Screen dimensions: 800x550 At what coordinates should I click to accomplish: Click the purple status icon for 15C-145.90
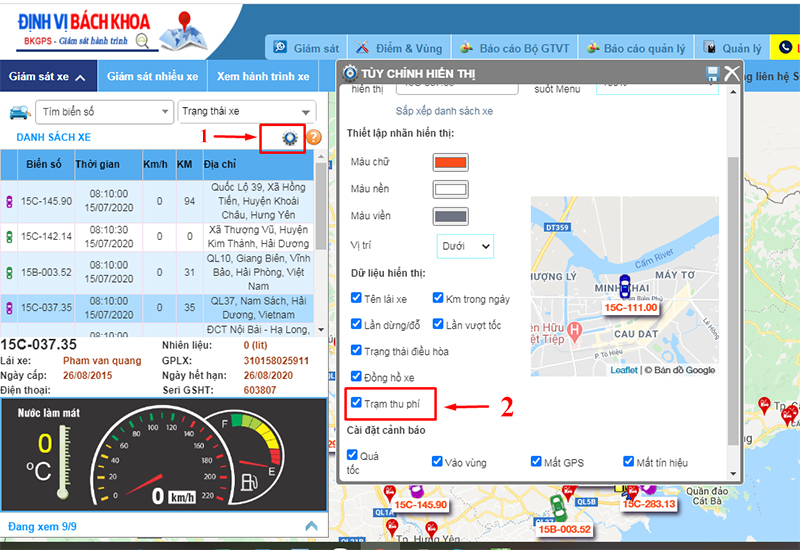[x=9, y=202]
